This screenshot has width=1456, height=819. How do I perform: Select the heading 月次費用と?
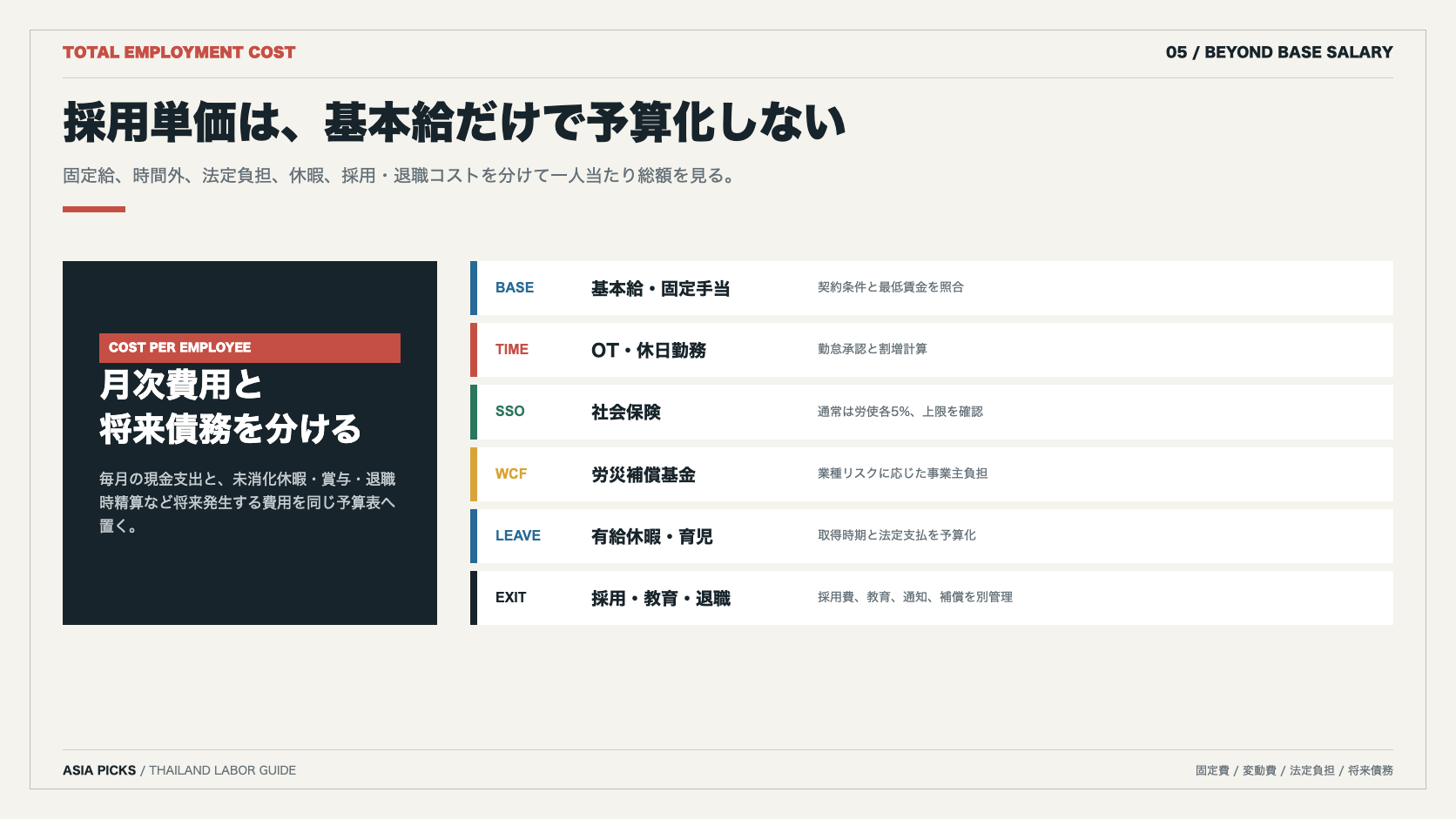[181, 385]
